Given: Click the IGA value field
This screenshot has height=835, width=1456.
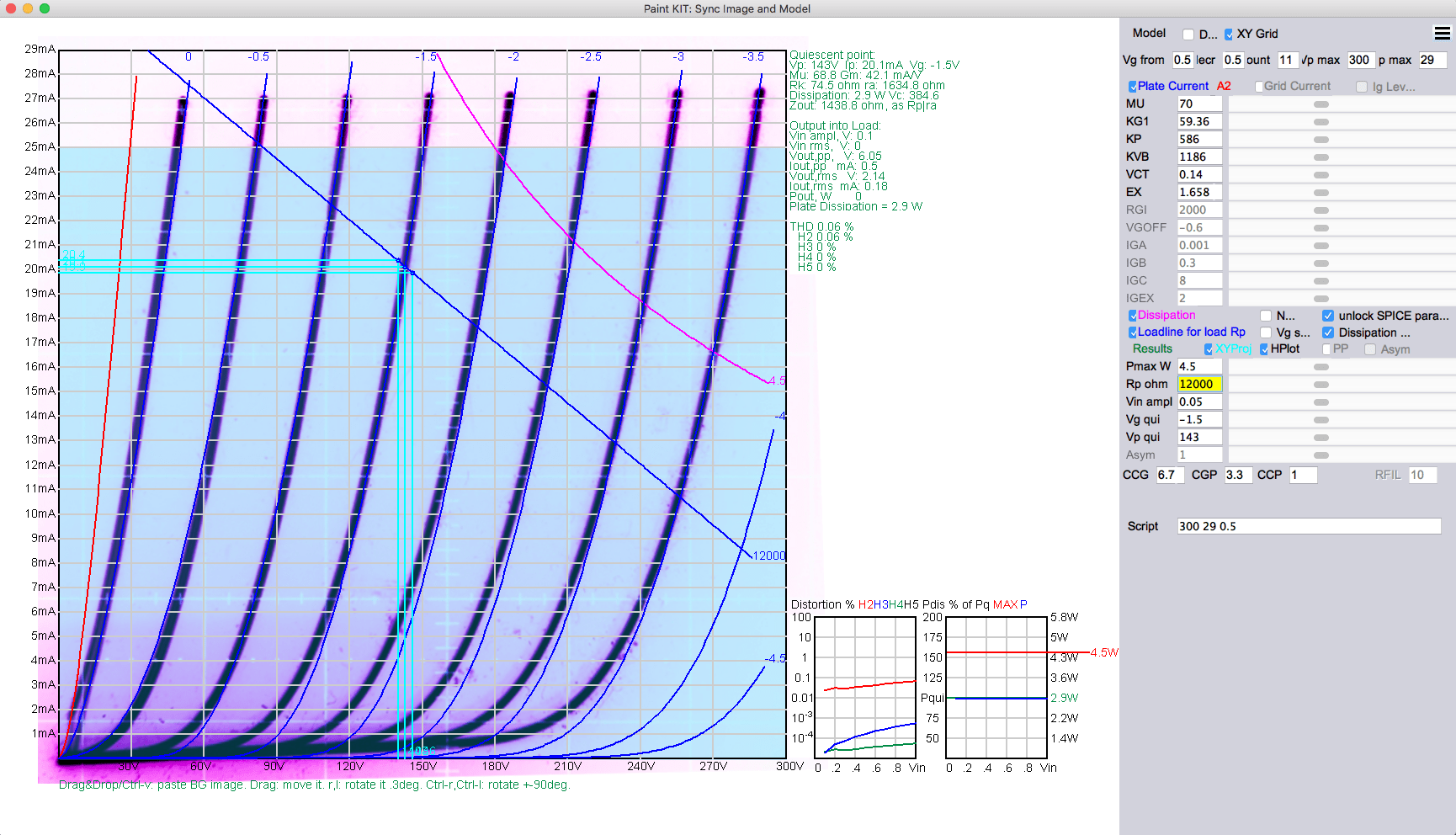Looking at the screenshot, I should tap(1199, 245).
